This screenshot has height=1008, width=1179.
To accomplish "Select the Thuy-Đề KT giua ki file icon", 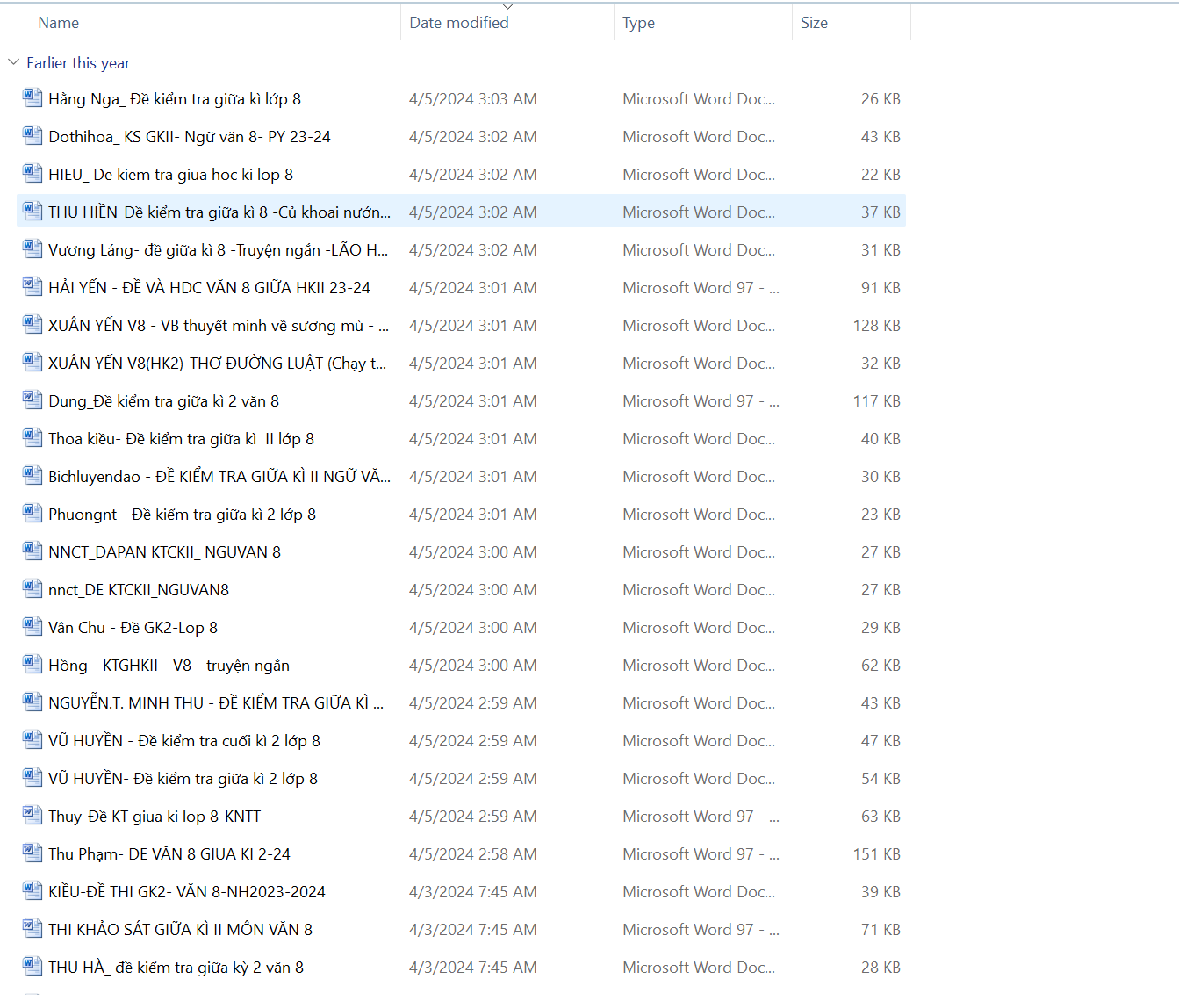I will click(x=32, y=815).
